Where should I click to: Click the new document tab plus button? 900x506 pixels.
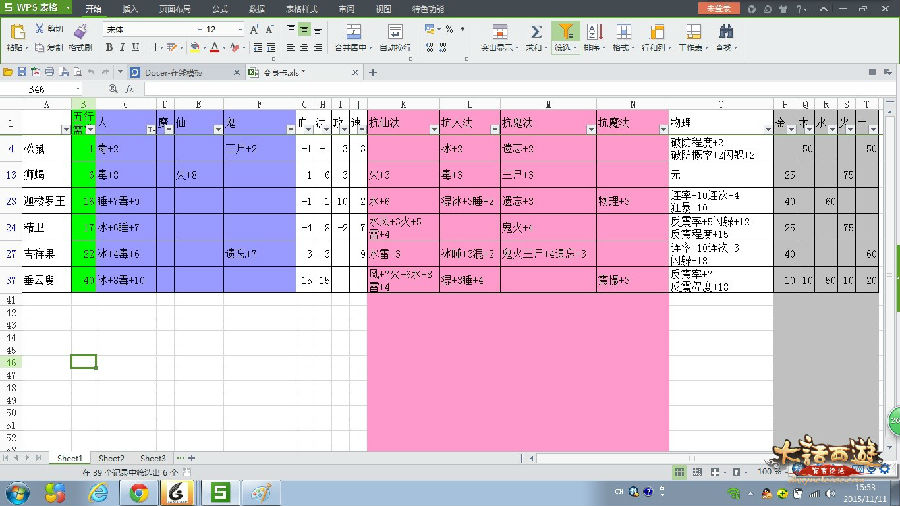click(372, 72)
